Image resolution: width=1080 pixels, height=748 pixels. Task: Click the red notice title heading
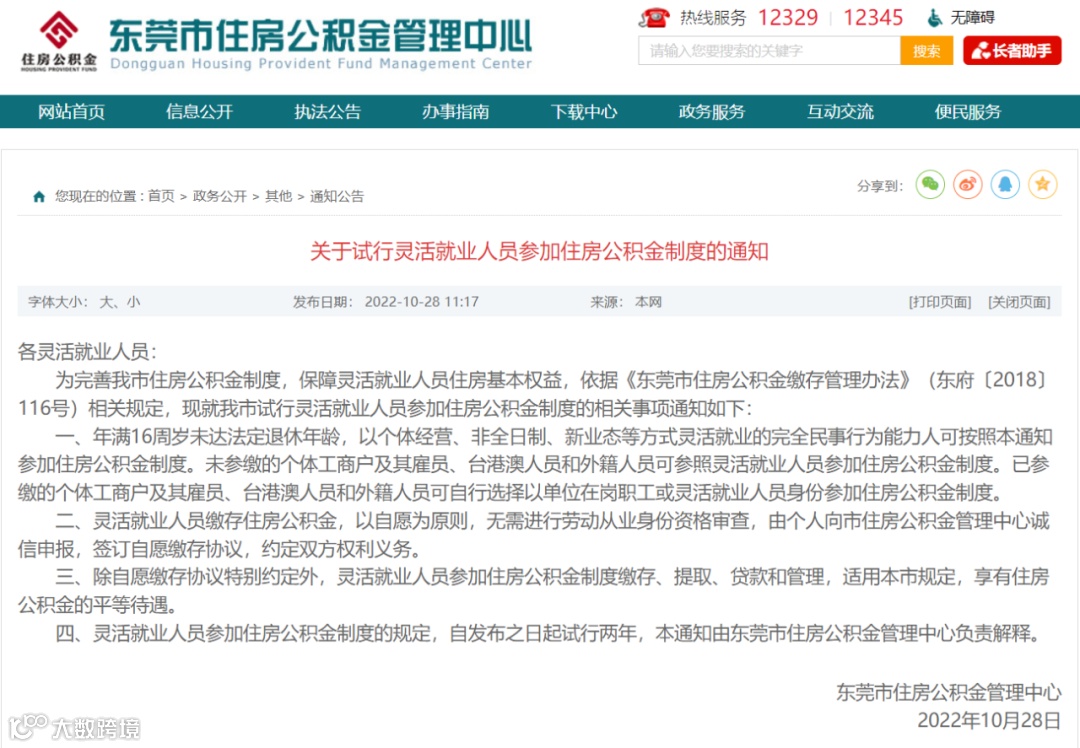(x=539, y=251)
